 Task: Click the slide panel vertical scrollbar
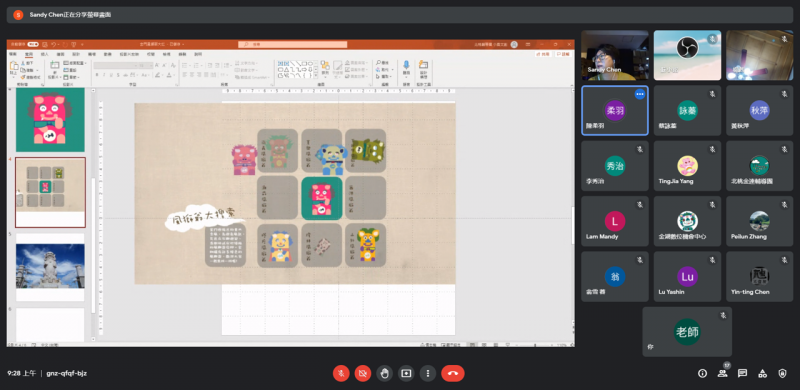pos(93,214)
